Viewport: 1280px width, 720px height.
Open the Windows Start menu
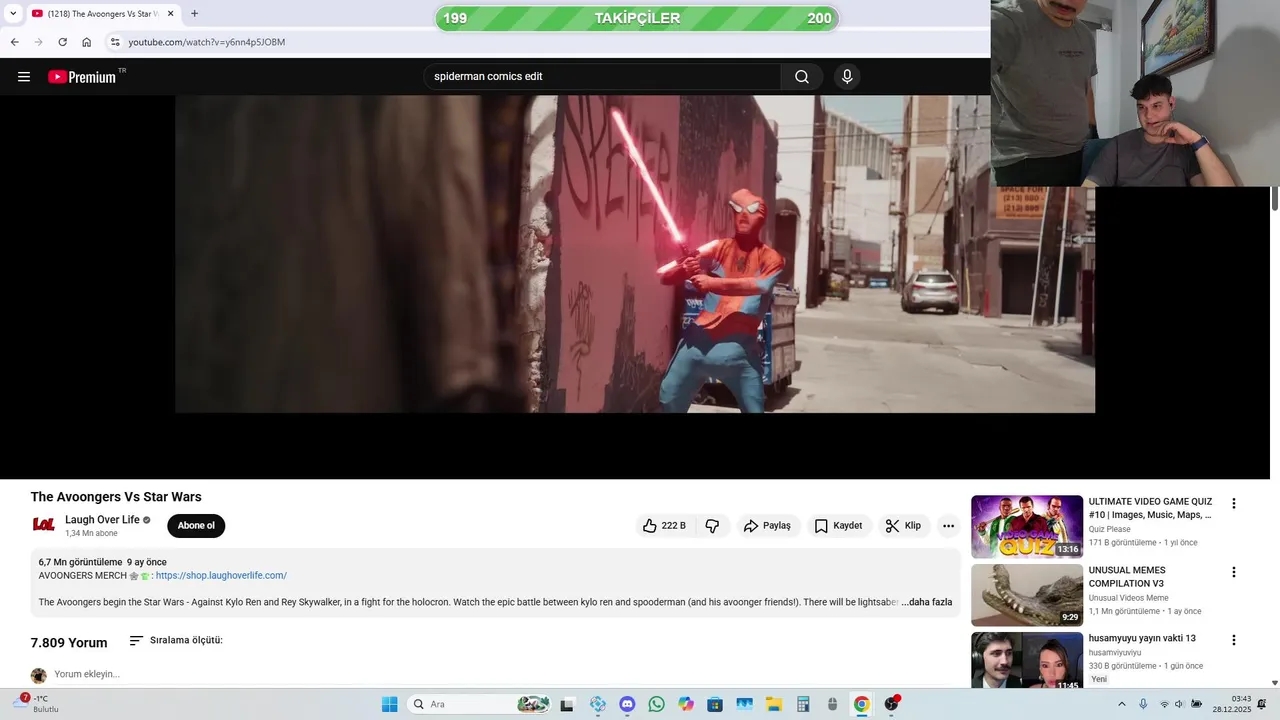click(389, 704)
